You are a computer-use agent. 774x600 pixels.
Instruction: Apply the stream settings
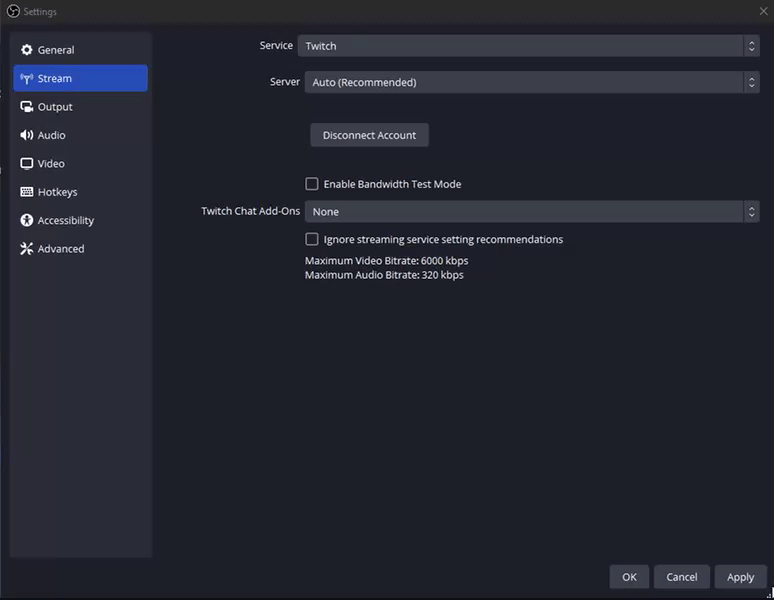(x=740, y=577)
